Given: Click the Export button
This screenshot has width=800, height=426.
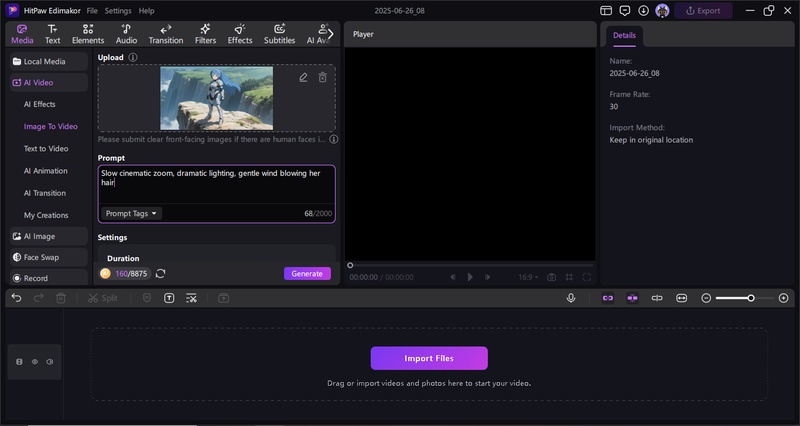Looking at the screenshot, I should [703, 11].
